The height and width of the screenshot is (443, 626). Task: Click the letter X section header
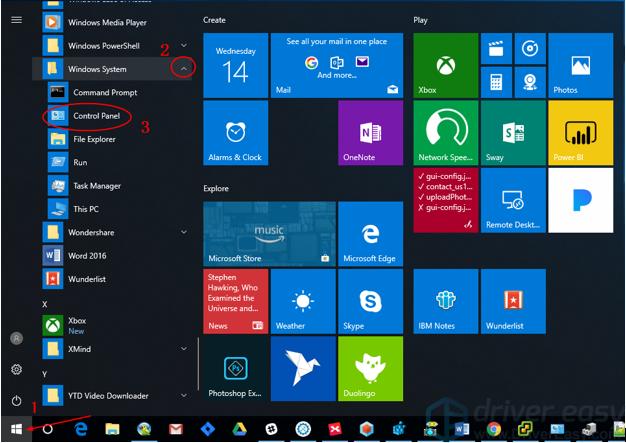coord(45,303)
